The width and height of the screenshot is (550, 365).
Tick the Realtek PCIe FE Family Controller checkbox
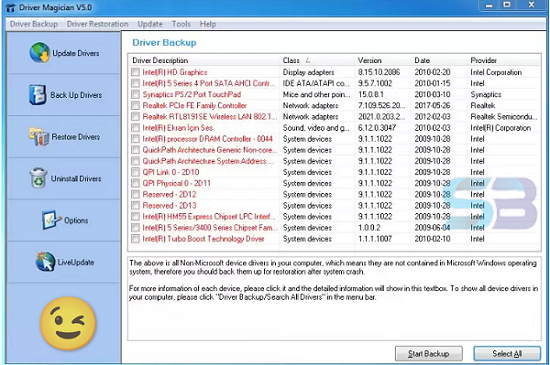135,106
